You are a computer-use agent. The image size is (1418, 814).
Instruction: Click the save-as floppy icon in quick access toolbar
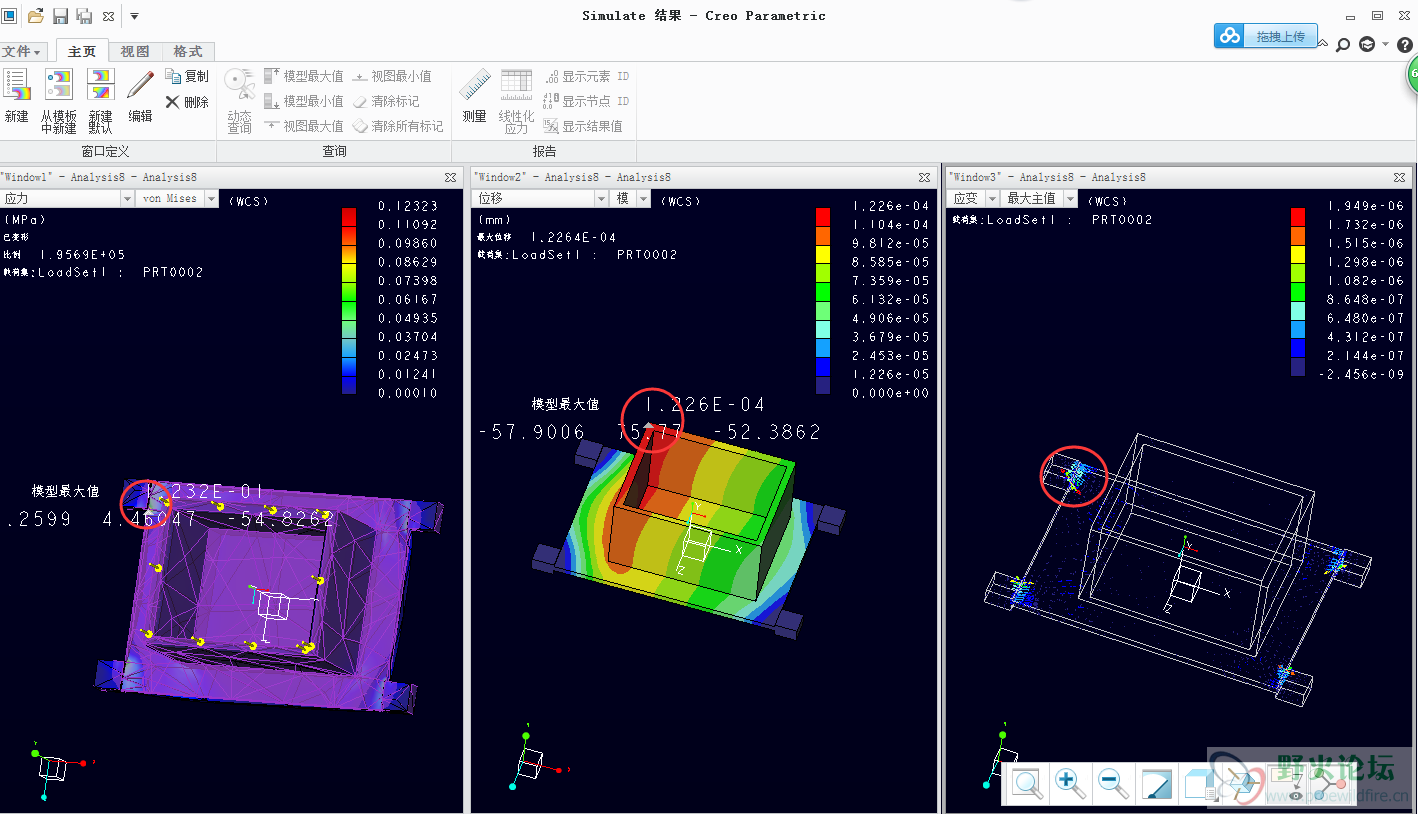pyautogui.click(x=84, y=15)
